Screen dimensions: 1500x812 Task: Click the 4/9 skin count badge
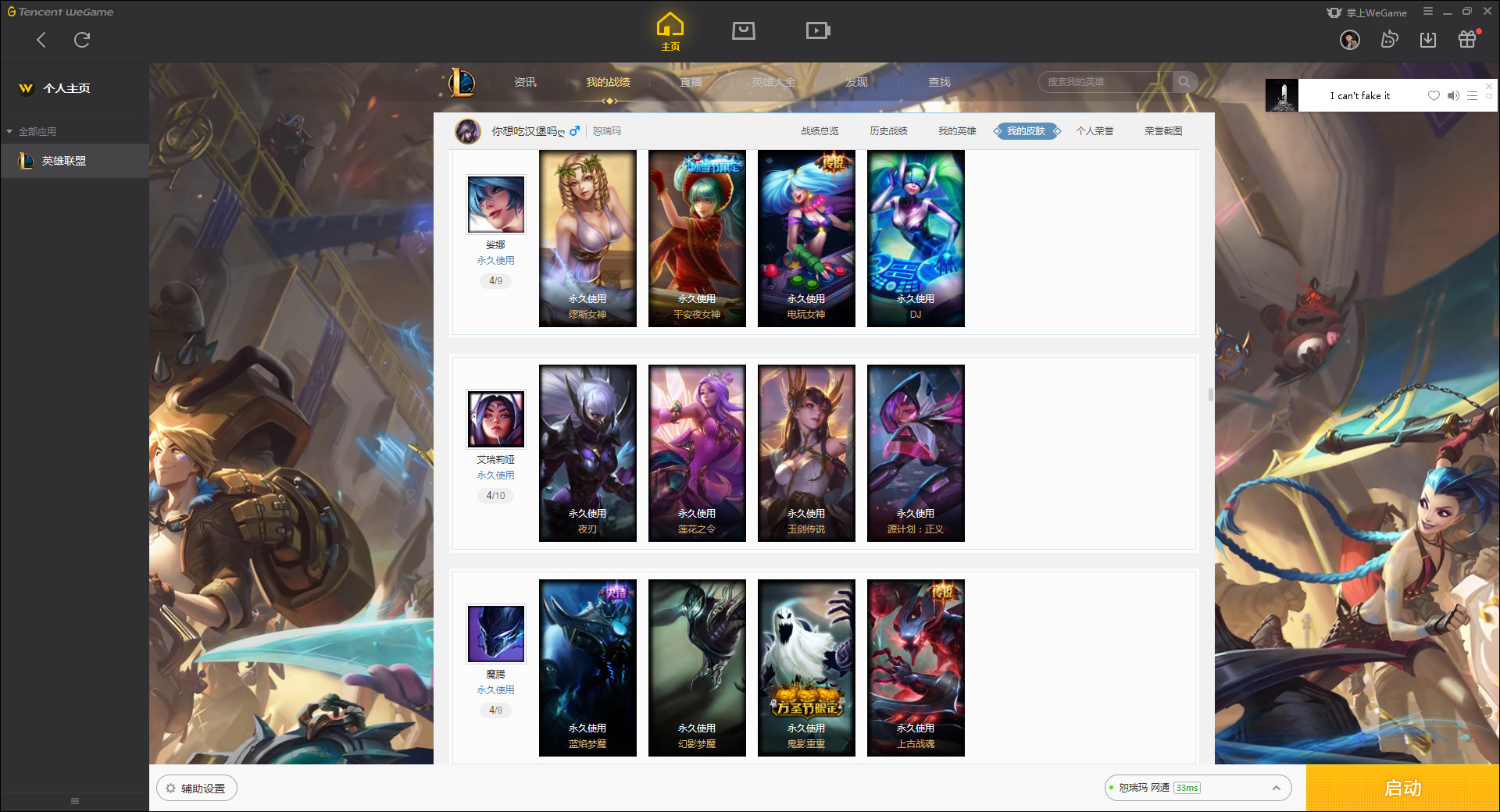(496, 281)
